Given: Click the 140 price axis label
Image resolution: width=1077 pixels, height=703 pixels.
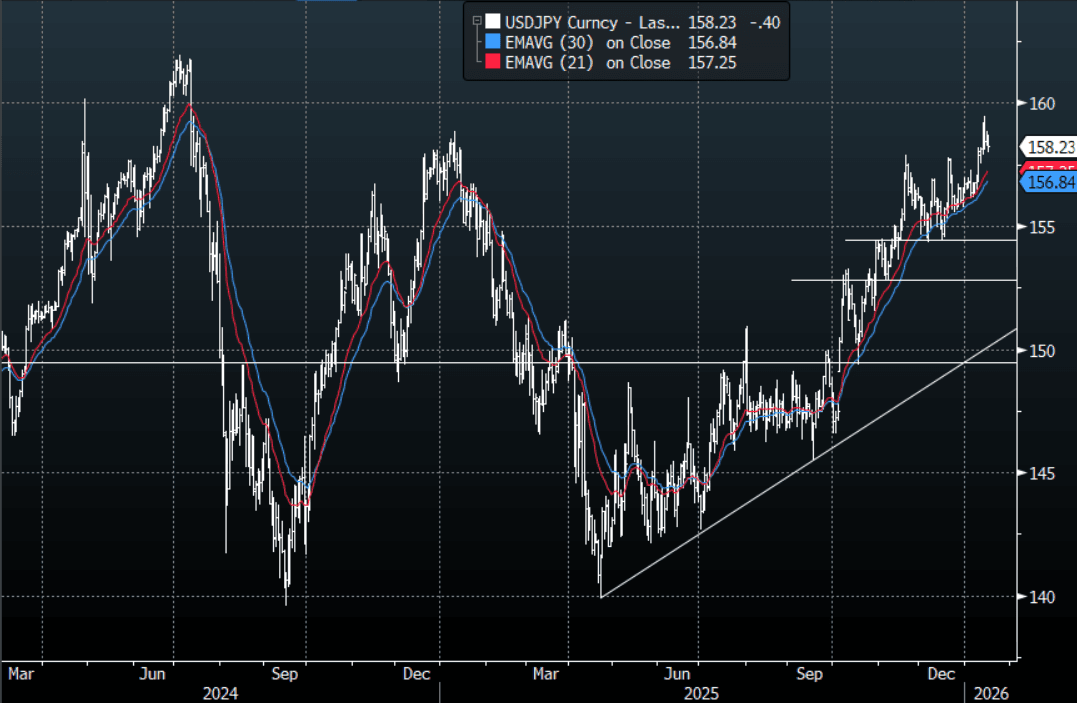Looking at the screenshot, I should (x=1043, y=597).
